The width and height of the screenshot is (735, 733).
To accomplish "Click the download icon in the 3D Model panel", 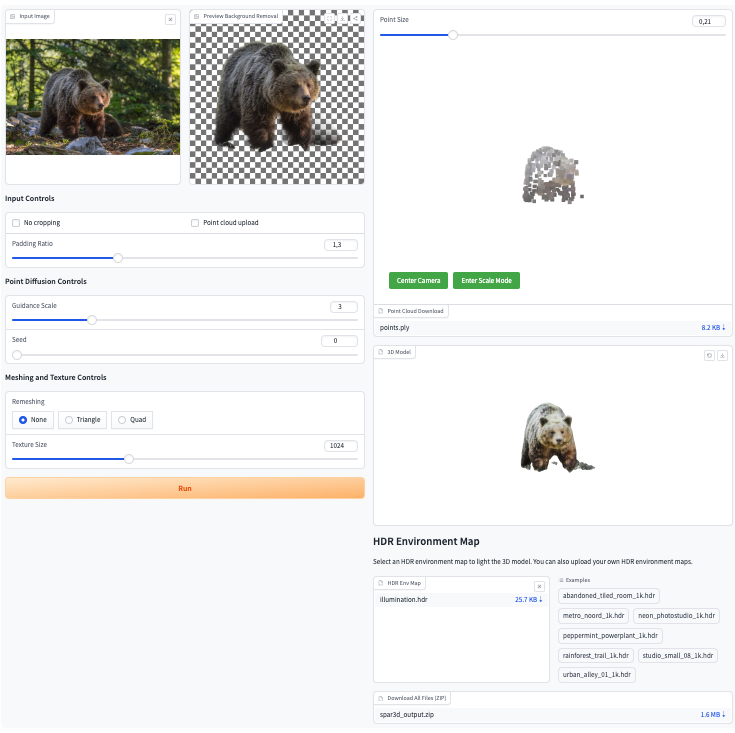I will (x=722, y=355).
